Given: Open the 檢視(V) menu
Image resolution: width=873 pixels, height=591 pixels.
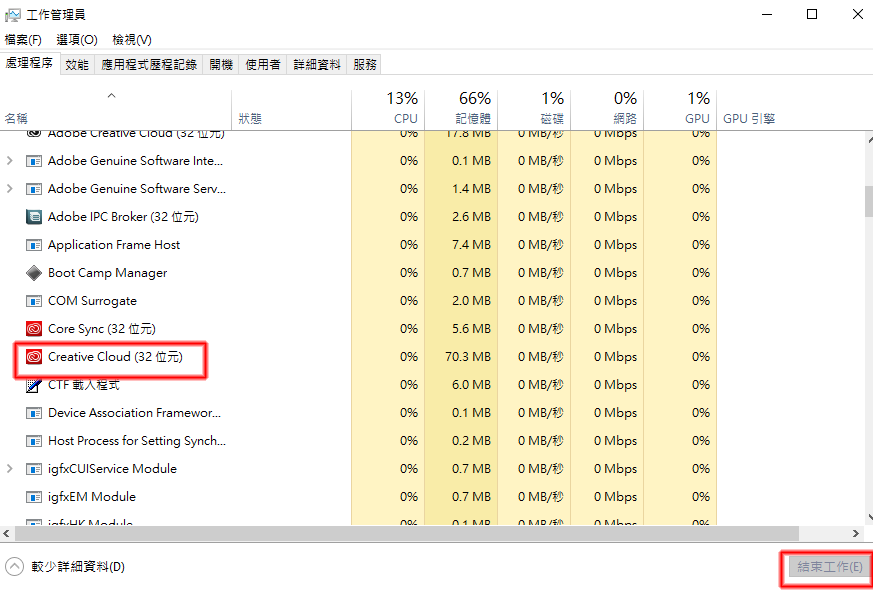Looking at the screenshot, I should [x=132, y=40].
